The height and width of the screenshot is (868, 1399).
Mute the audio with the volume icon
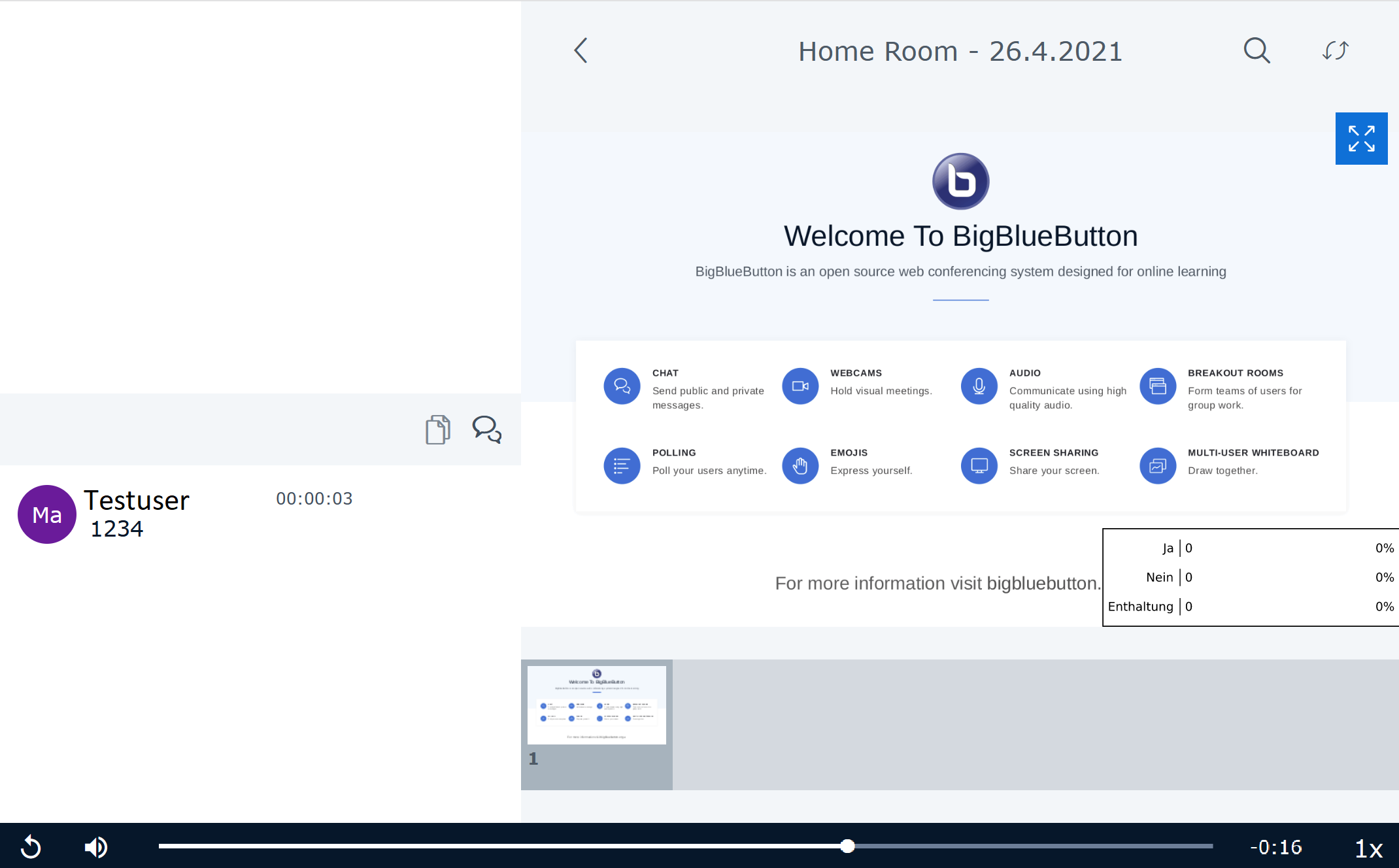pos(95,846)
